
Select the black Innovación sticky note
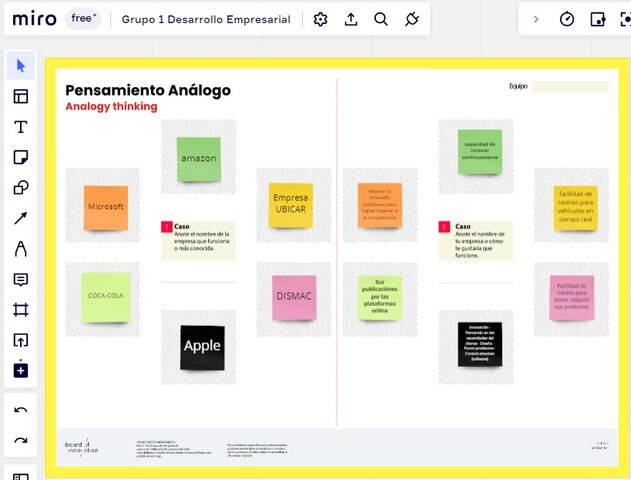coord(480,344)
